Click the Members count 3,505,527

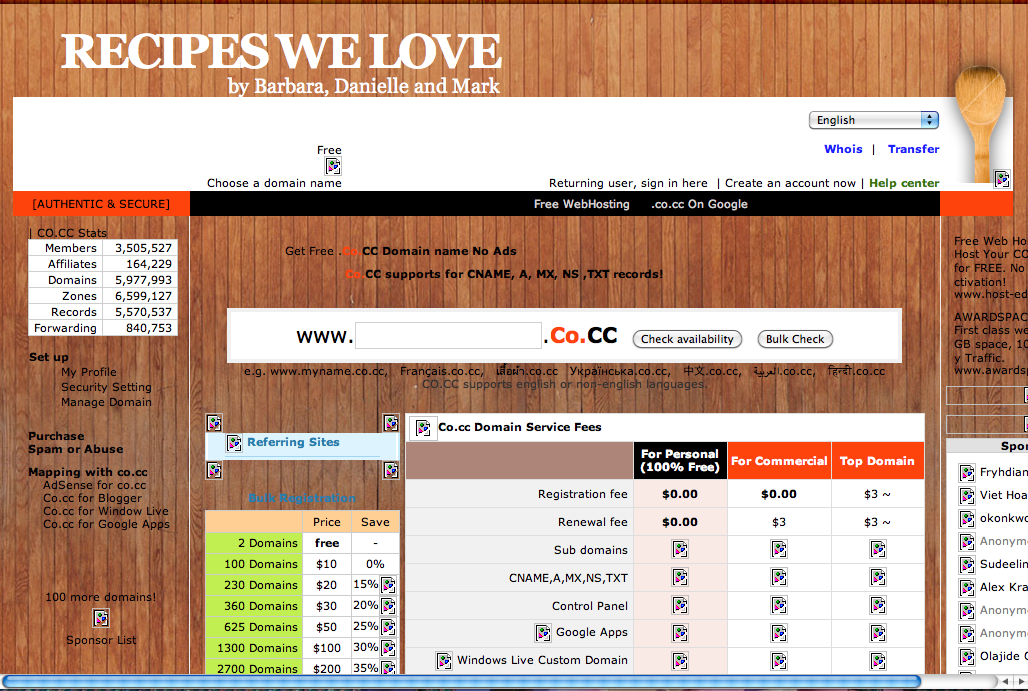(144, 248)
